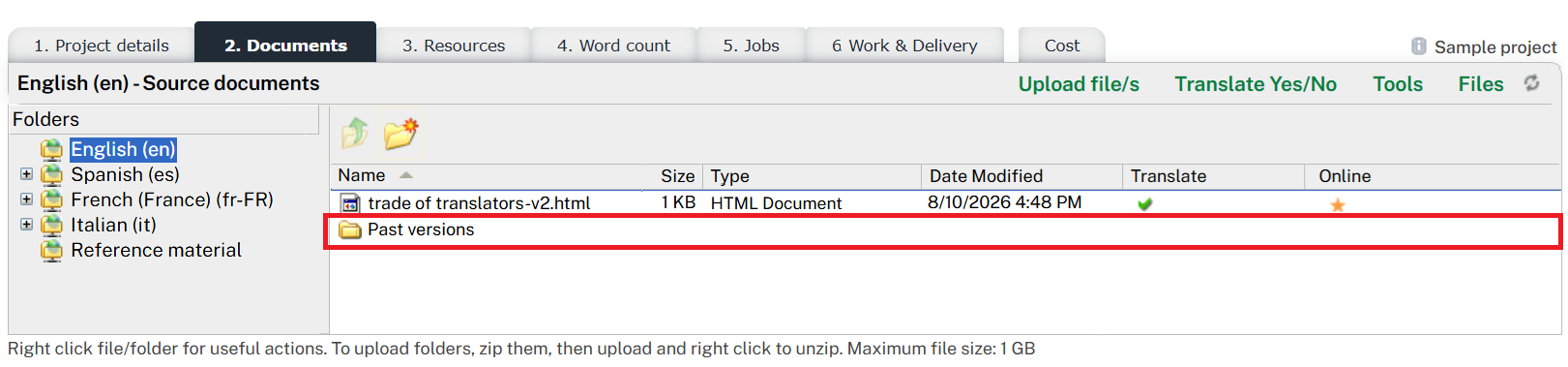Select Italian (it) in folder tree
This screenshot has width=1568, height=367.
pyautogui.click(x=113, y=225)
